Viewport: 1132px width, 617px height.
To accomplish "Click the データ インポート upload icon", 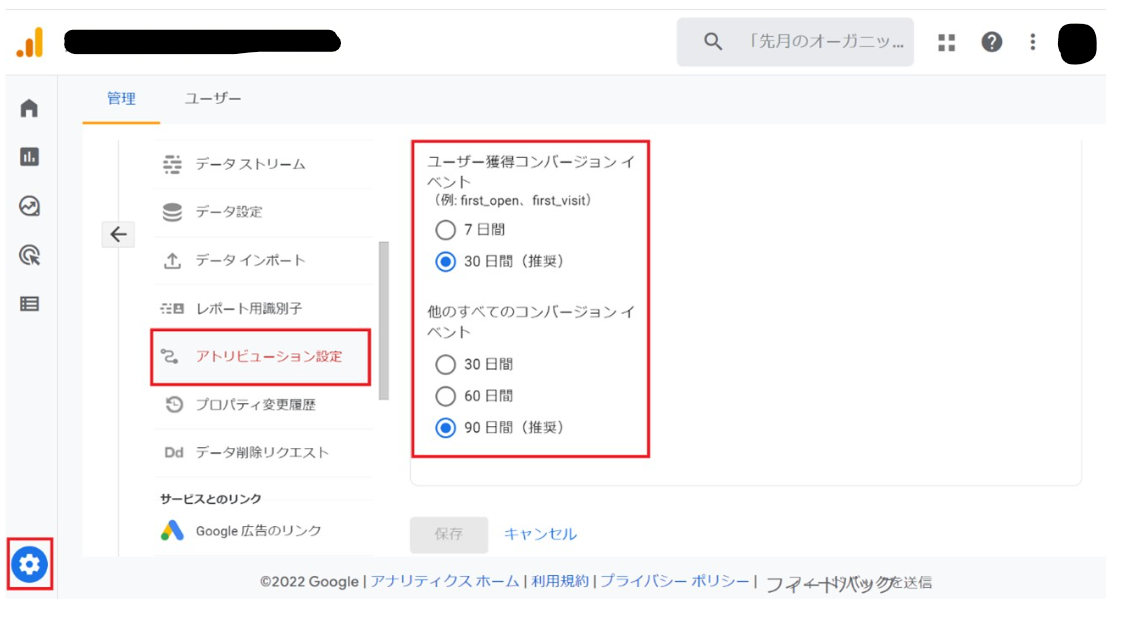I will (172, 261).
